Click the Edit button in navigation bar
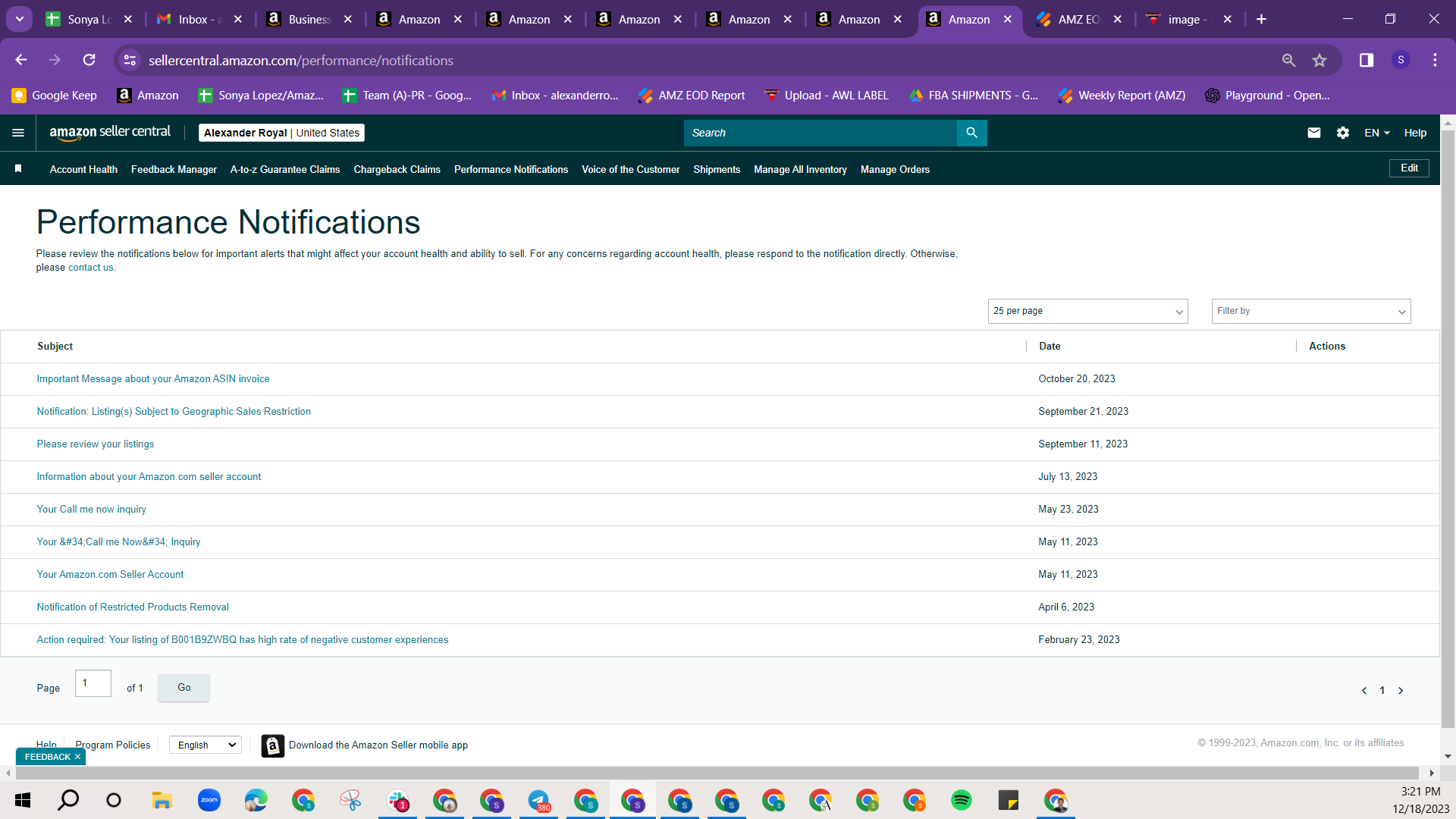The image size is (1456, 819). 1409,168
